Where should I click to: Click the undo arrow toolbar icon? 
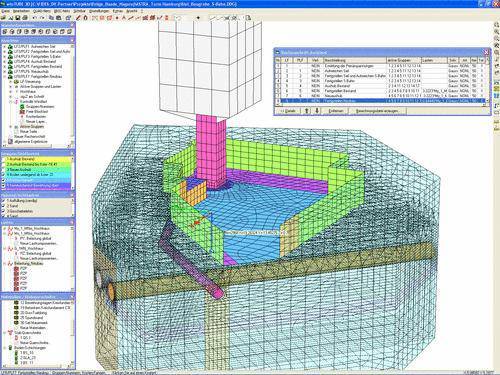(35, 18)
